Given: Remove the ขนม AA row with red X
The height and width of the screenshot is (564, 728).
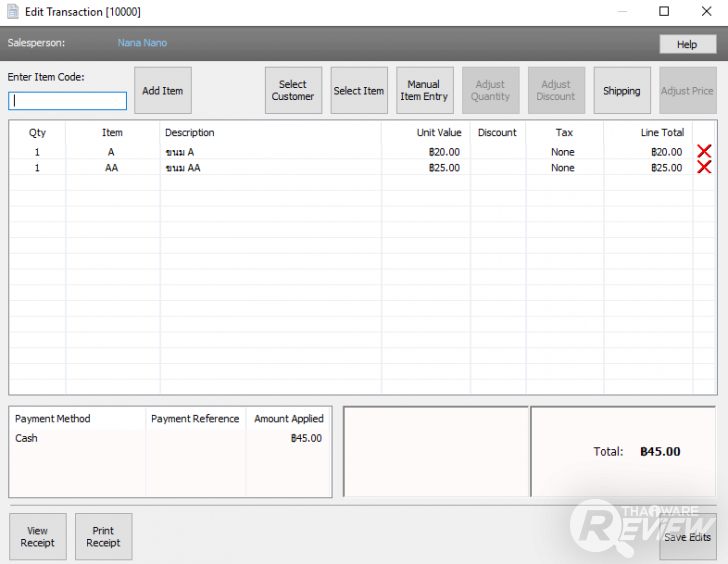Looking at the screenshot, I should (x=704, y=167).
